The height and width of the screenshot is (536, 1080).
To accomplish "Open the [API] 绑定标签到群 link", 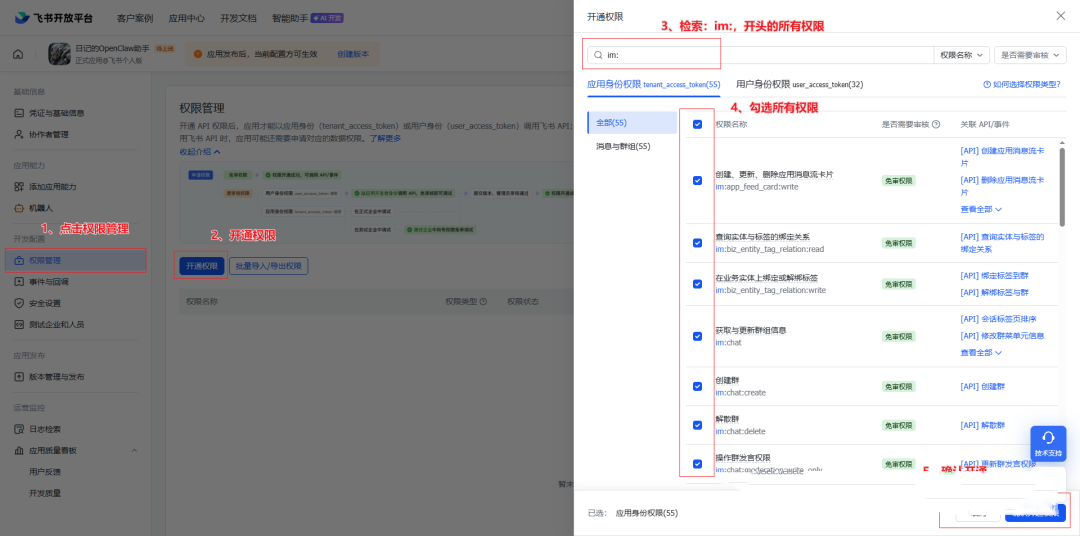I will [995, 276].
